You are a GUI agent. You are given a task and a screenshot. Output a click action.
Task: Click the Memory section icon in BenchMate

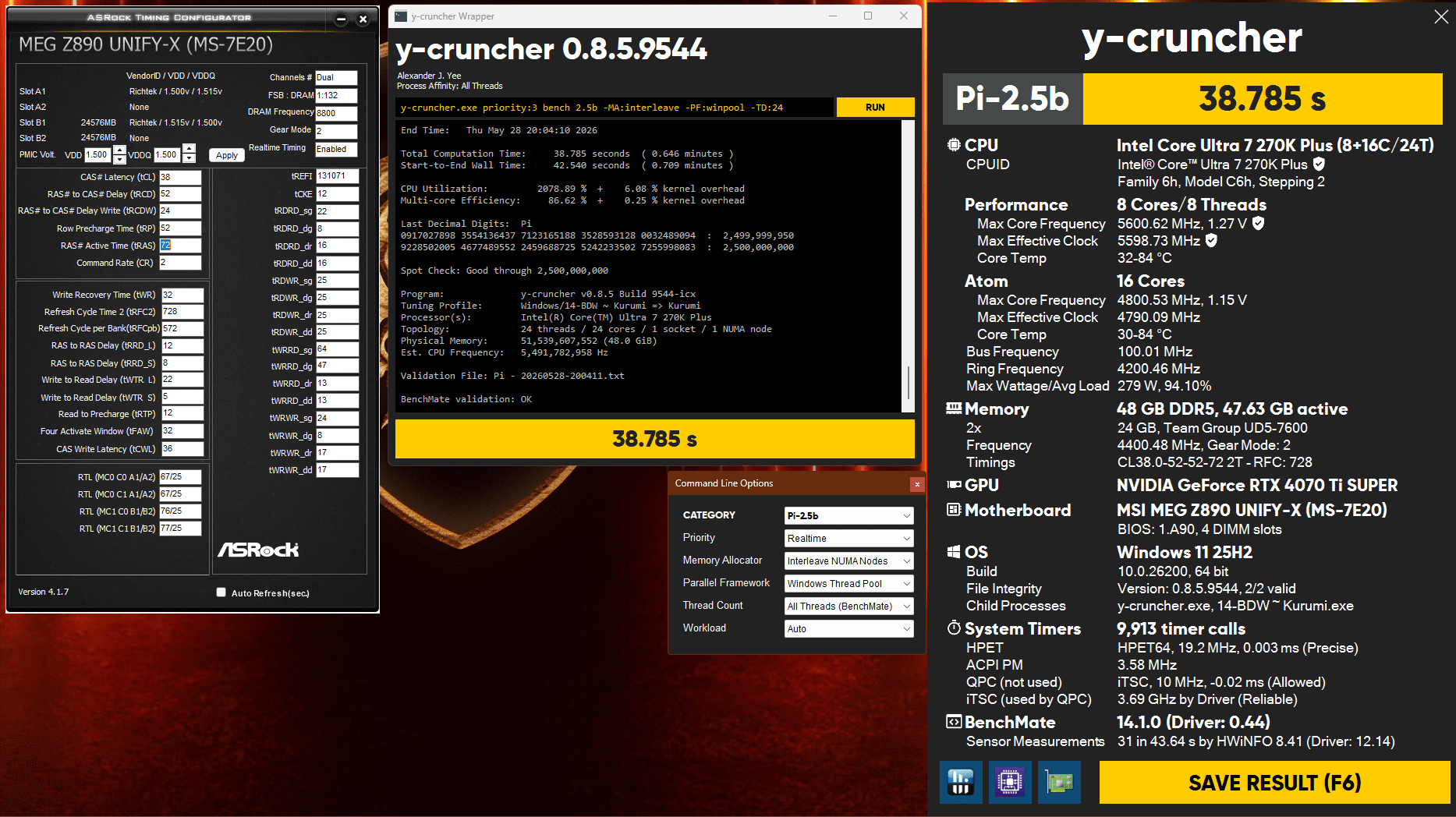(954, 408)
